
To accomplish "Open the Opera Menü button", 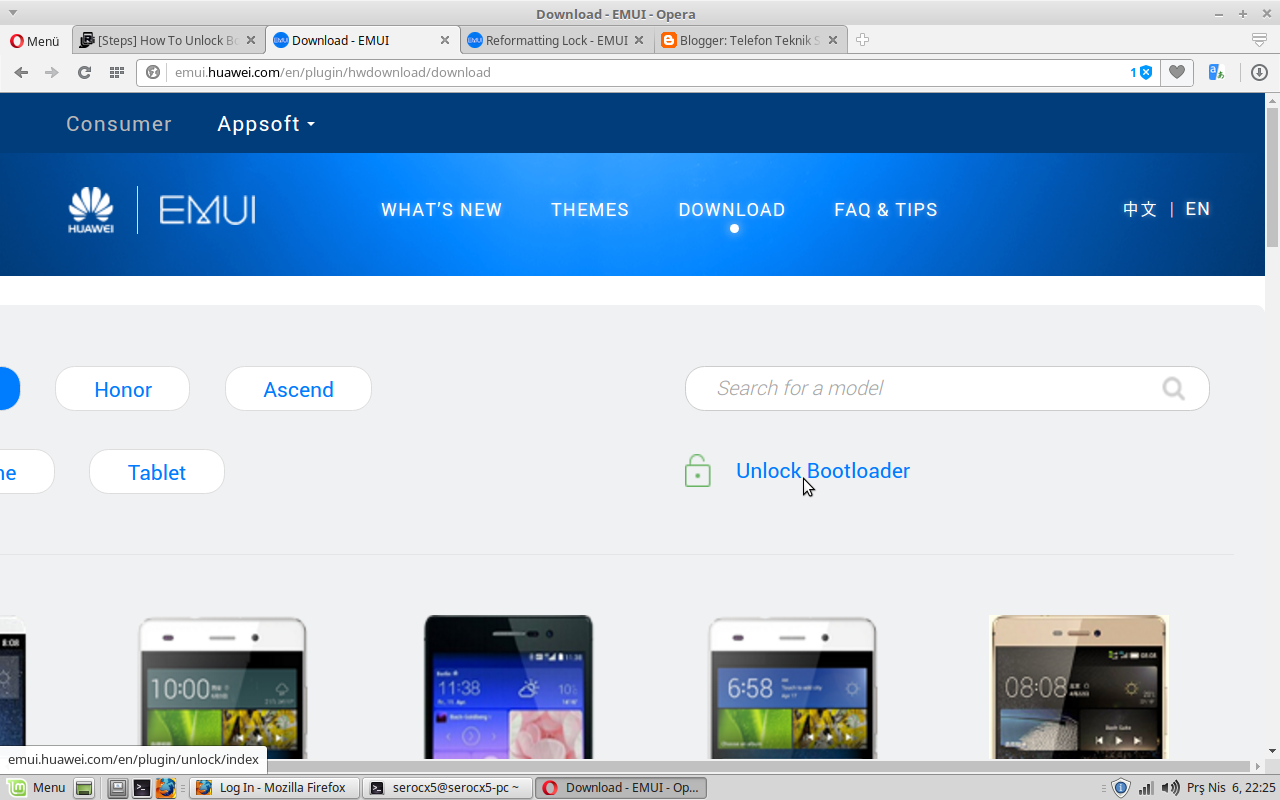I will 35,41.
